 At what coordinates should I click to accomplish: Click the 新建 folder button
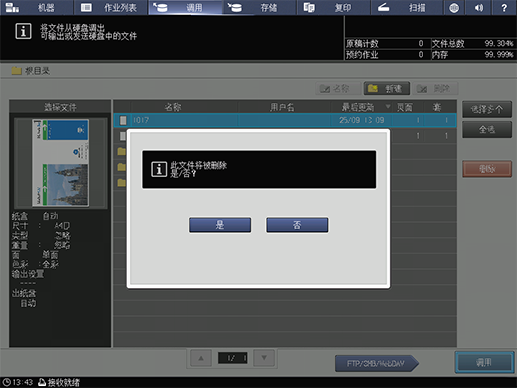point(387,88)
